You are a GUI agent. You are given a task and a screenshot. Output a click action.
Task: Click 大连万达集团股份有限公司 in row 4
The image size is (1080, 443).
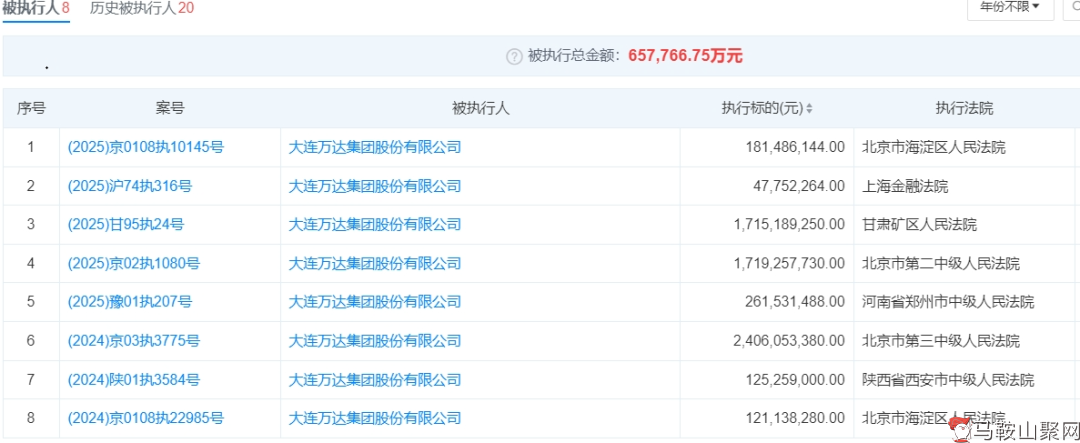click(x=374, y=263)
